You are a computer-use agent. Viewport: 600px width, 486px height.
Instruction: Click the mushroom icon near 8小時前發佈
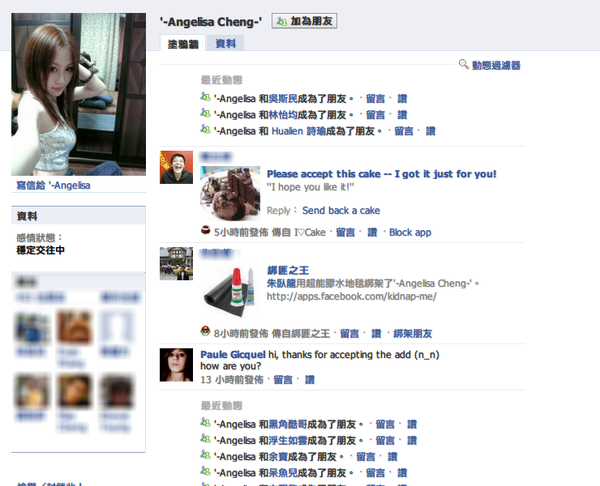205,331
